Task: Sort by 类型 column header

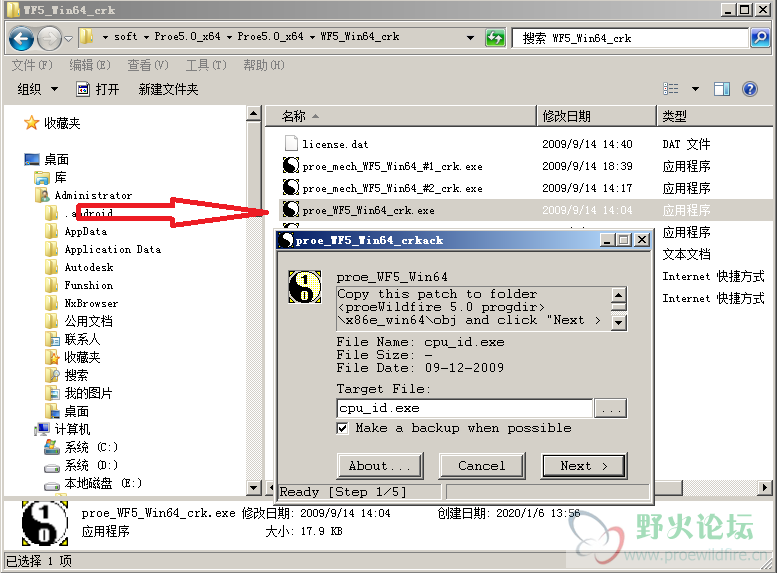Action: click(x=714, y=116)
